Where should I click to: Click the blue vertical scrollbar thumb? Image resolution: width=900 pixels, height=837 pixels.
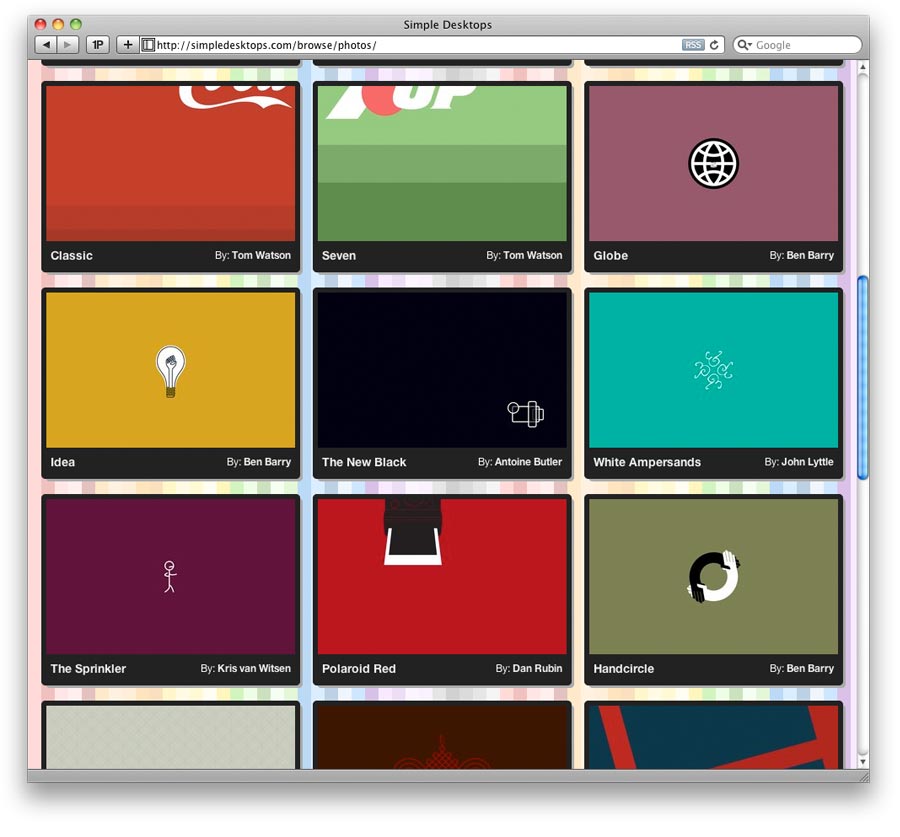(863, 377)
